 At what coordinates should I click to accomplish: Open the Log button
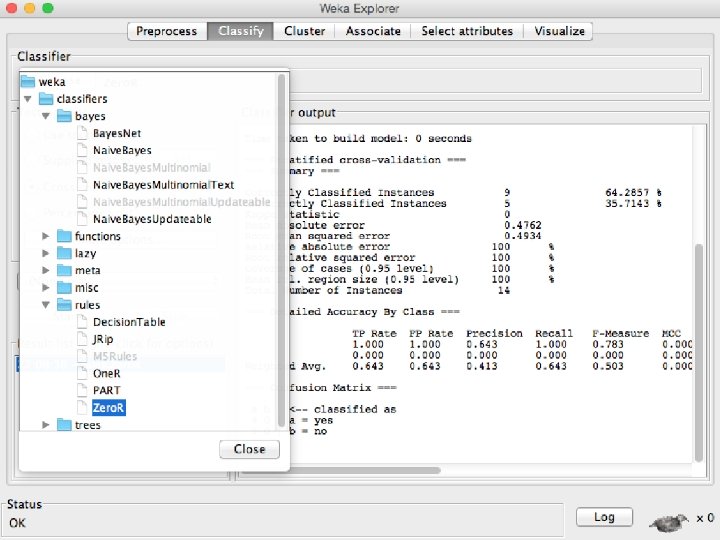coord(604,517)
